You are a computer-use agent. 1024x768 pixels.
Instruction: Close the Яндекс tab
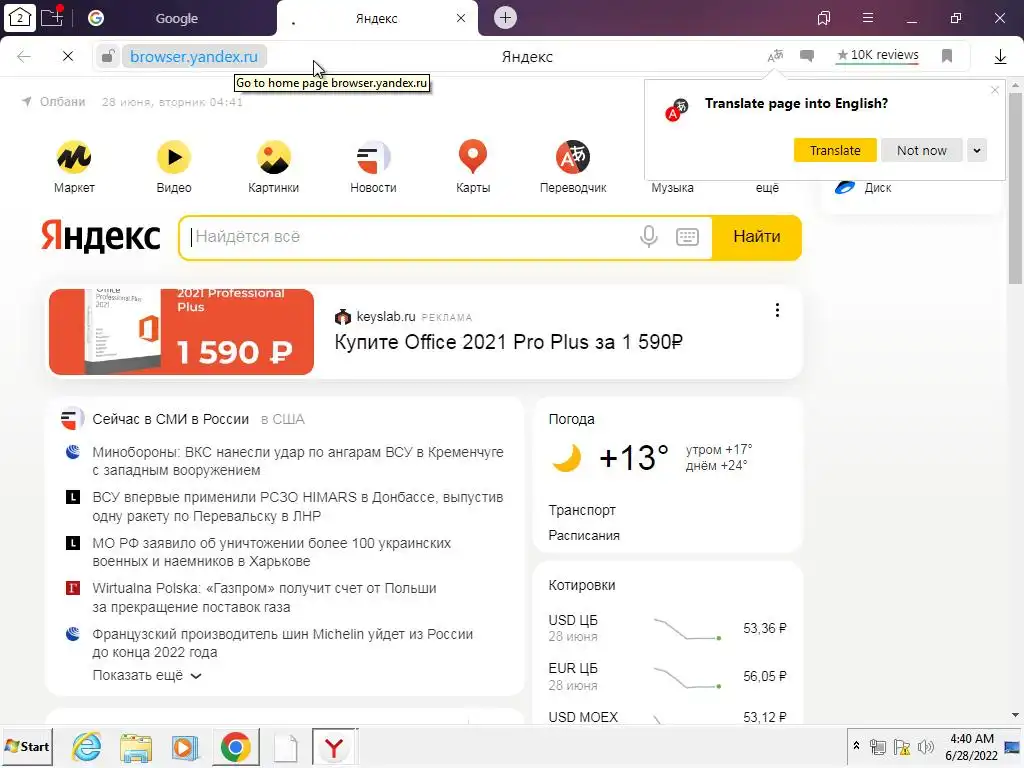click(461, 18)
